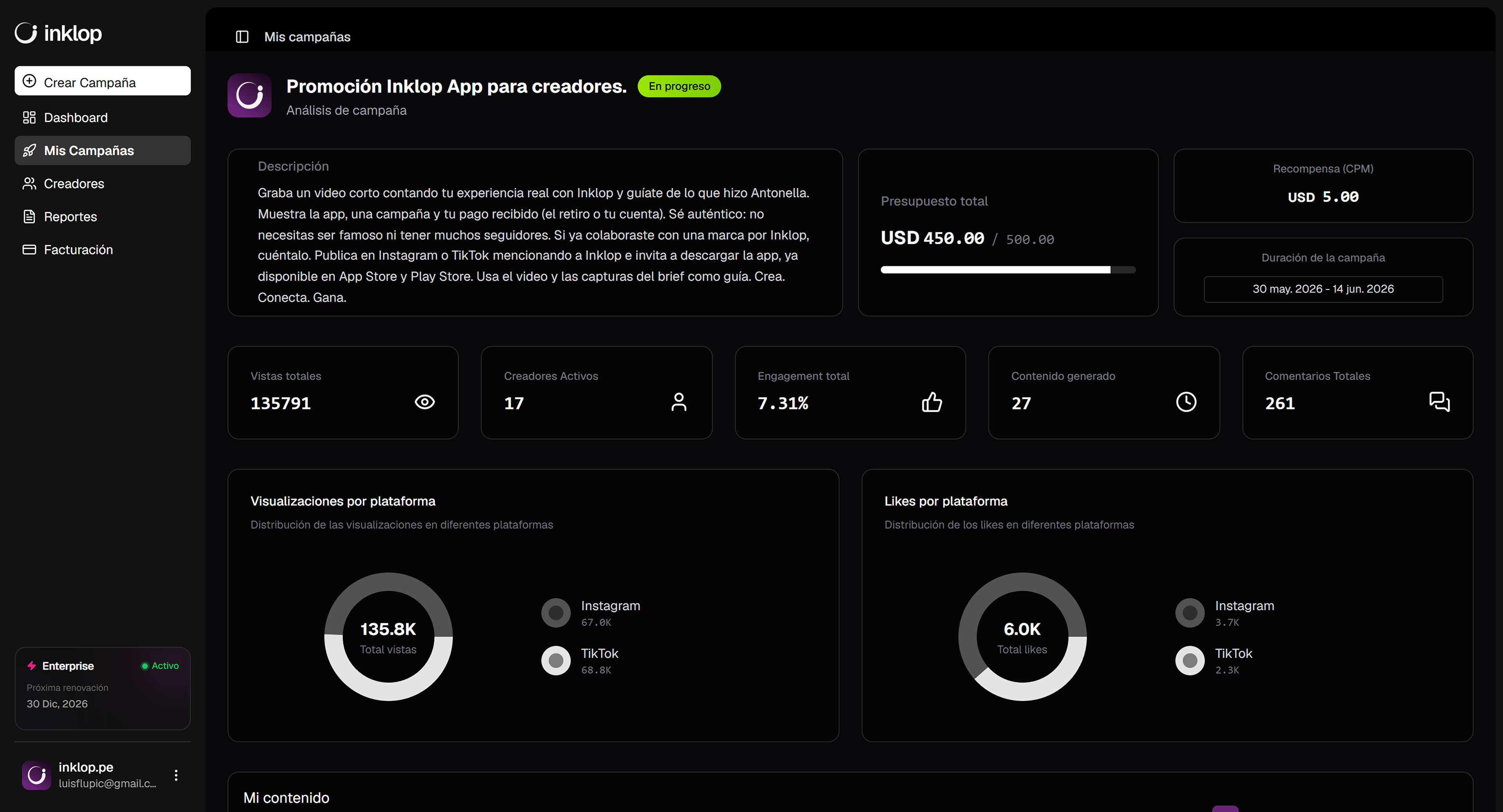Click the people icon beside Creadores

tap(29, 184)
